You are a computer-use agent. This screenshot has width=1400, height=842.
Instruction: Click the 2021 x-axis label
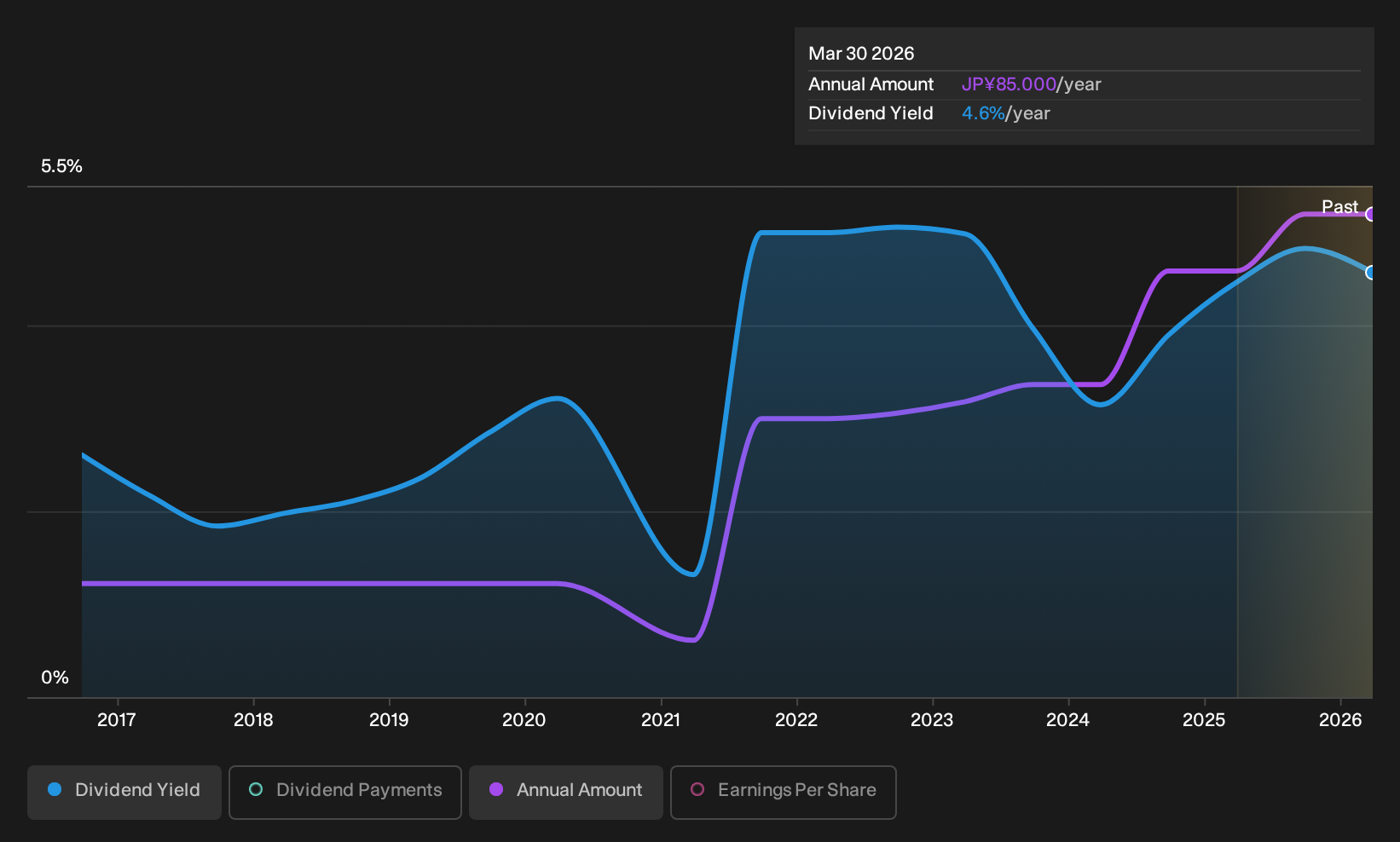[x=661, y=720]
